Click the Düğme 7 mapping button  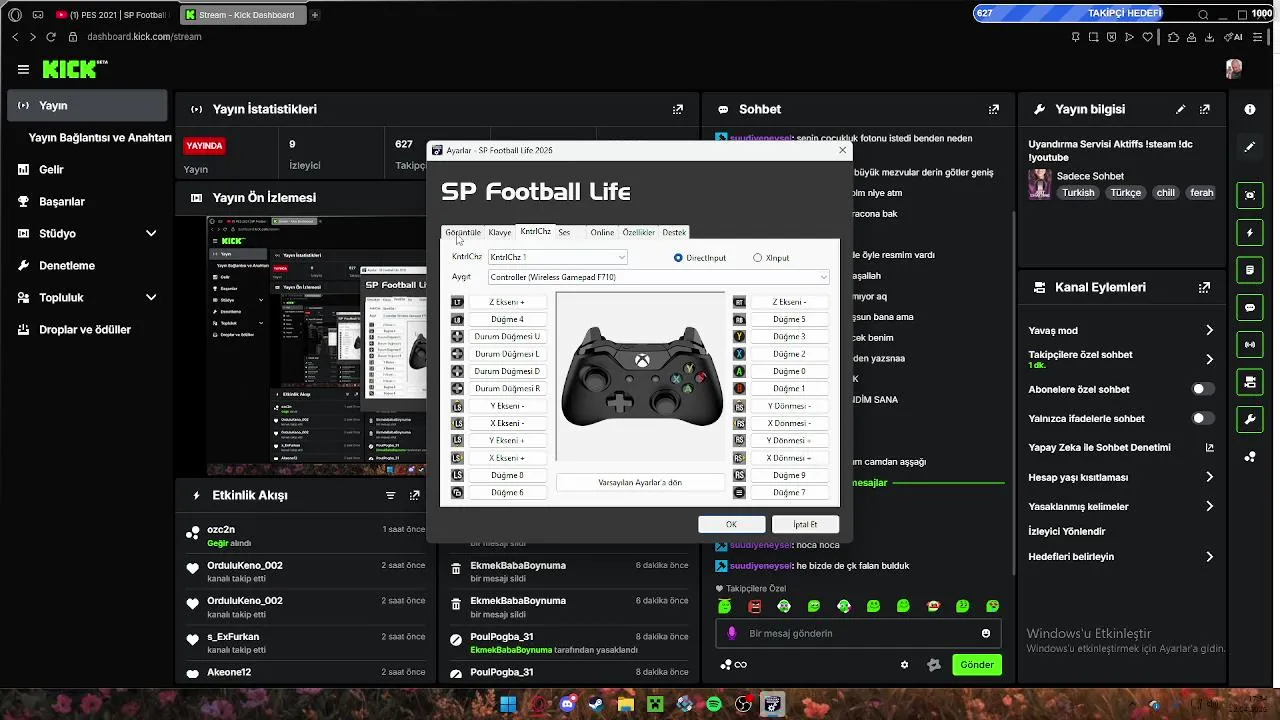click(x=789, y=492)
